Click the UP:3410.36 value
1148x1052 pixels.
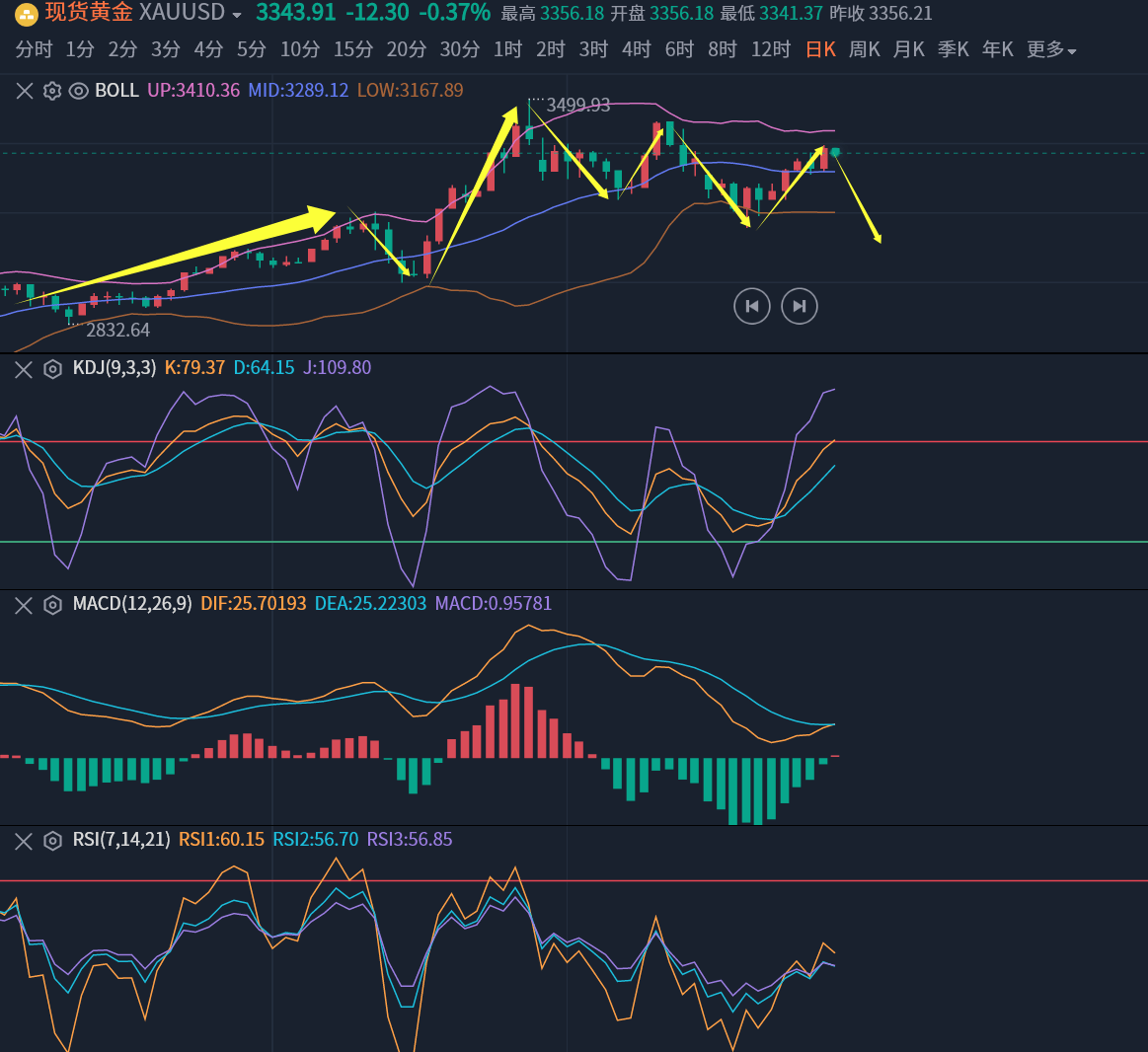pos(193,91)
